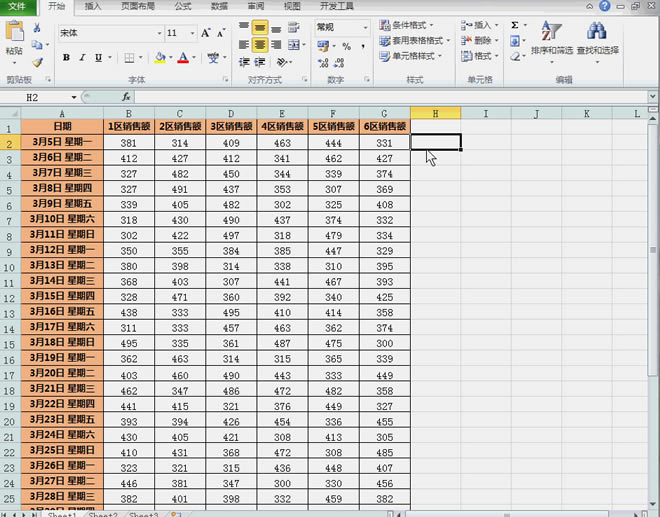
Task: Toggle bold formatting
Action: pos(67,58)
